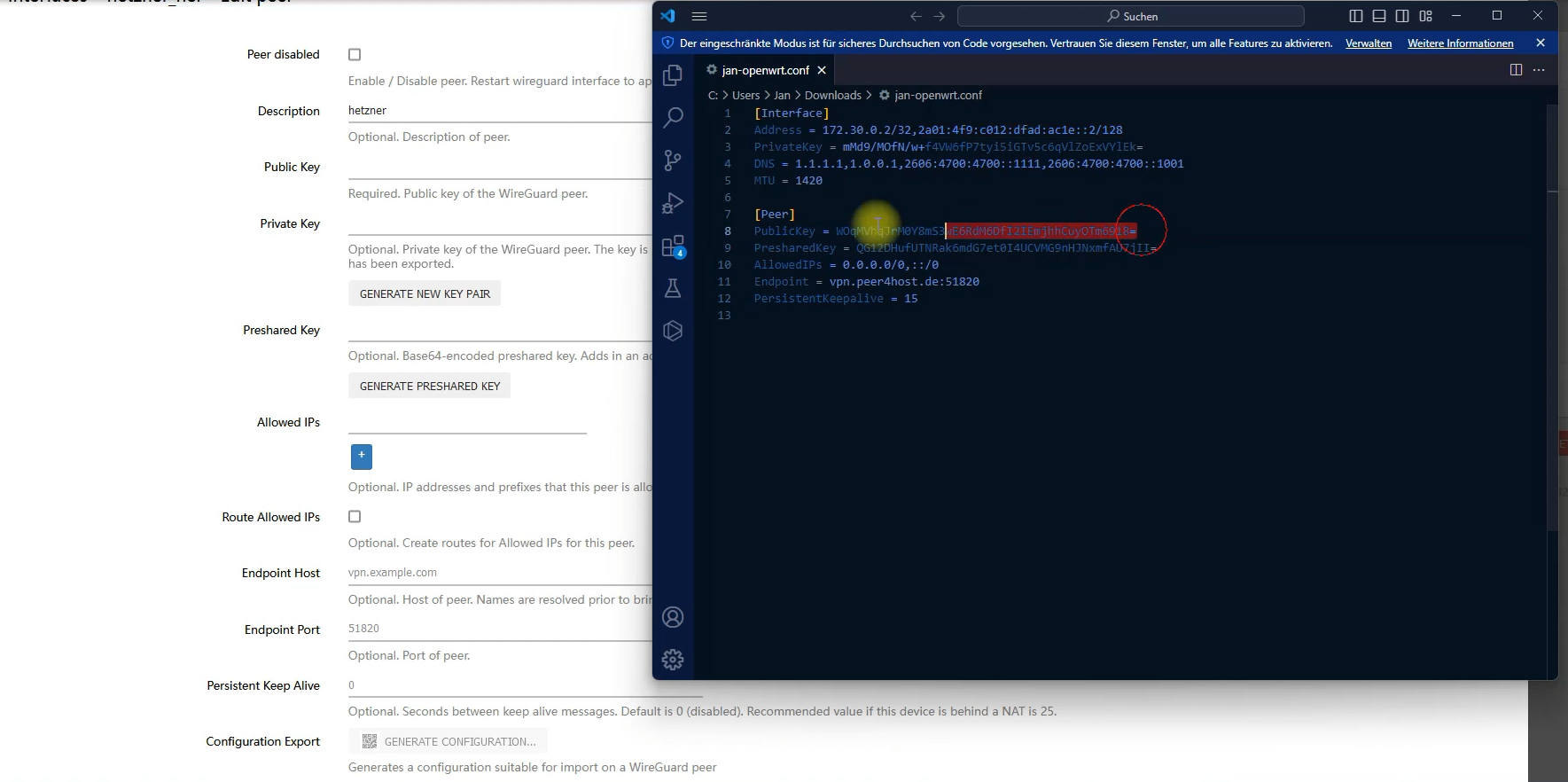Split the editor to the right

tap(1516, 70)
